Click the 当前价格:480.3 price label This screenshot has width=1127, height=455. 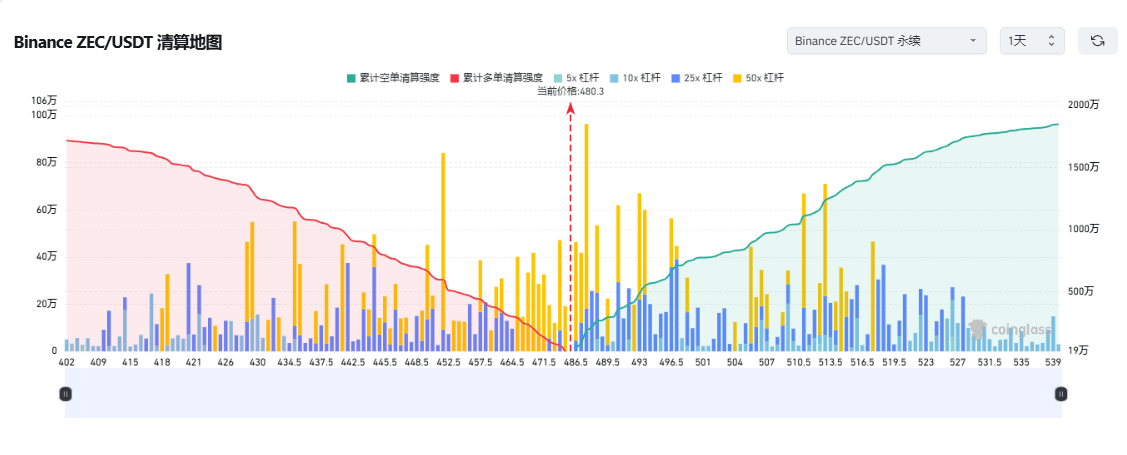click(570, 91)
